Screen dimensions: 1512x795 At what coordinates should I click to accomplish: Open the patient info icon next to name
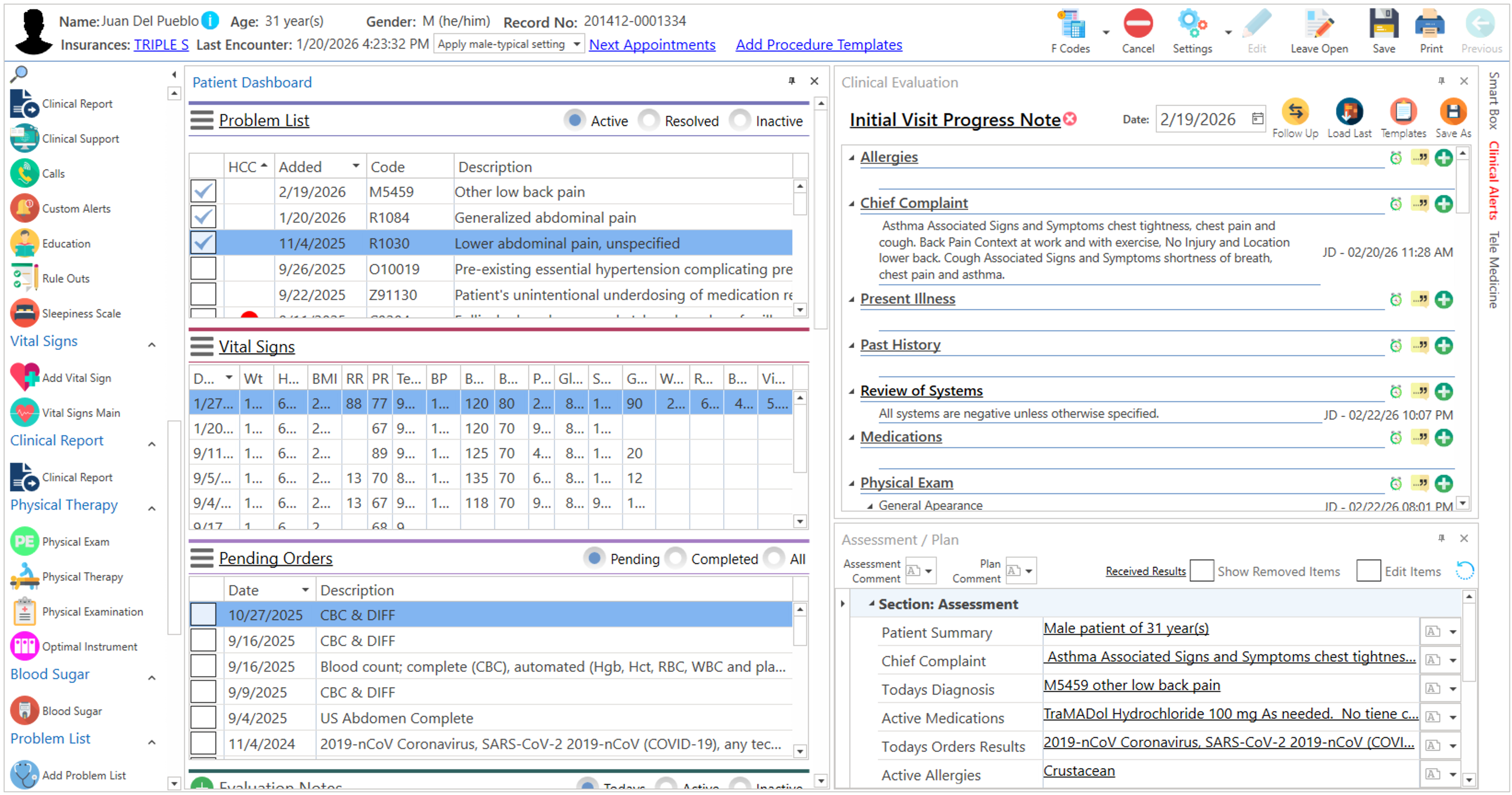209,21
